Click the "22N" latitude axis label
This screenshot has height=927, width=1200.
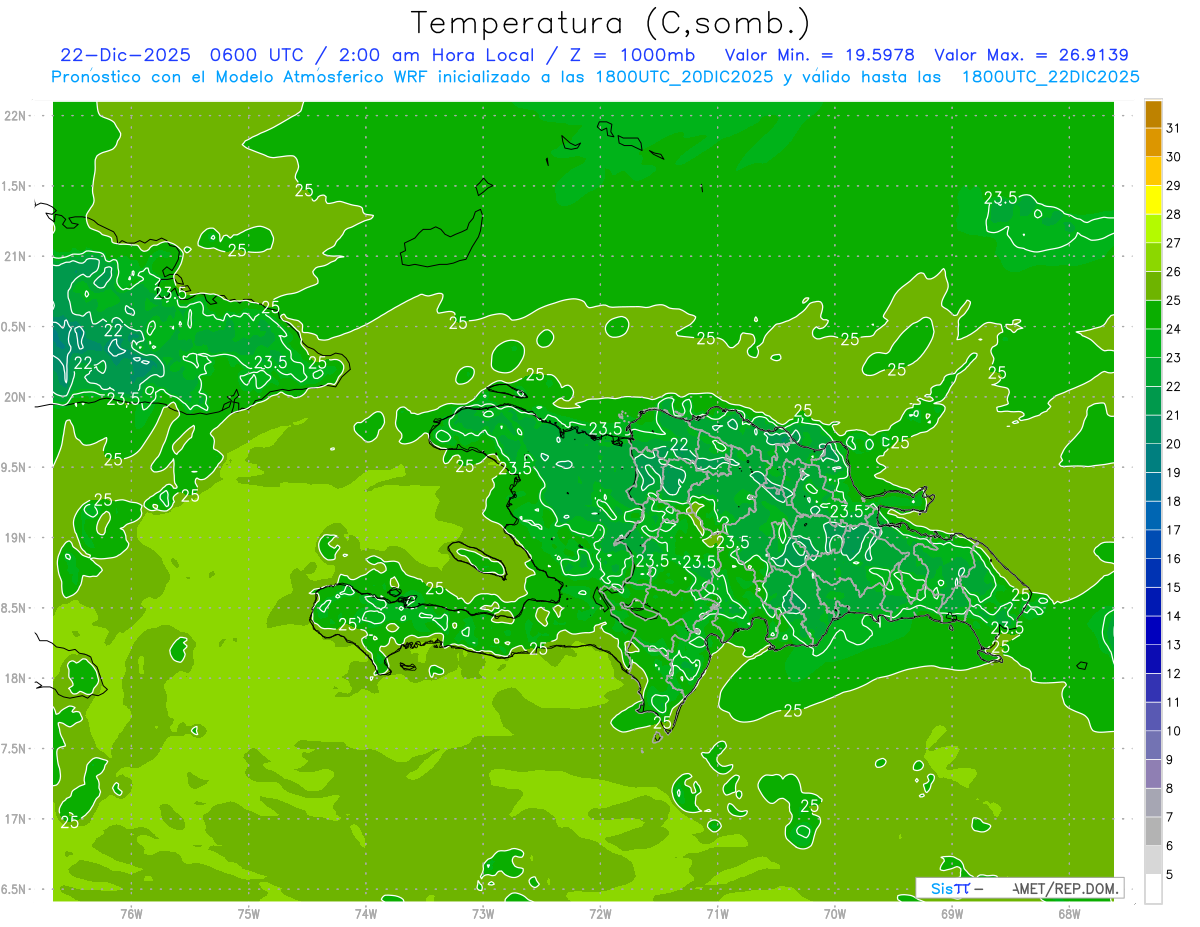tap(16, 116)
